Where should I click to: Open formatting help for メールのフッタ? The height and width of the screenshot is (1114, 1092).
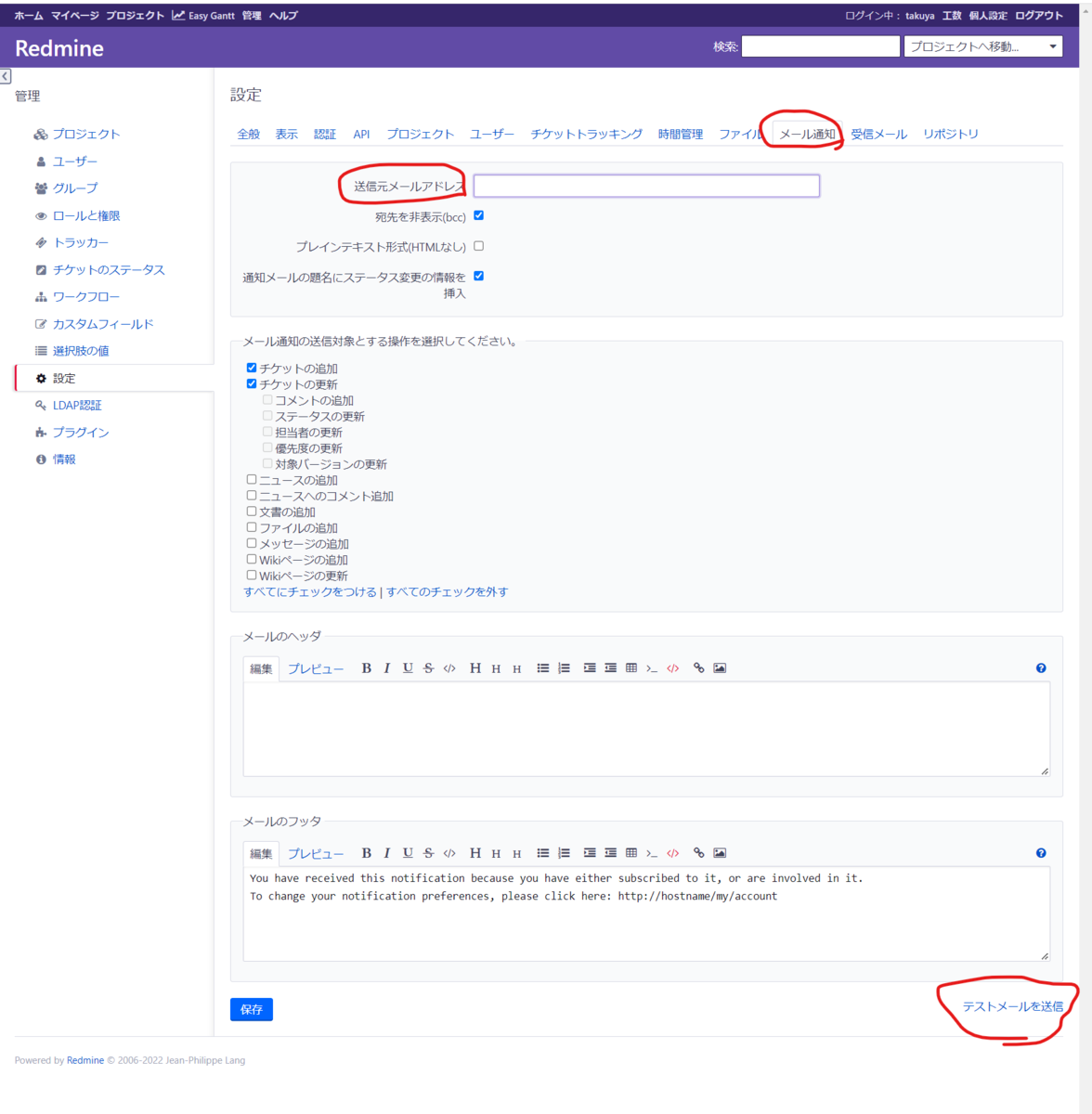[x=1041, y=853]
